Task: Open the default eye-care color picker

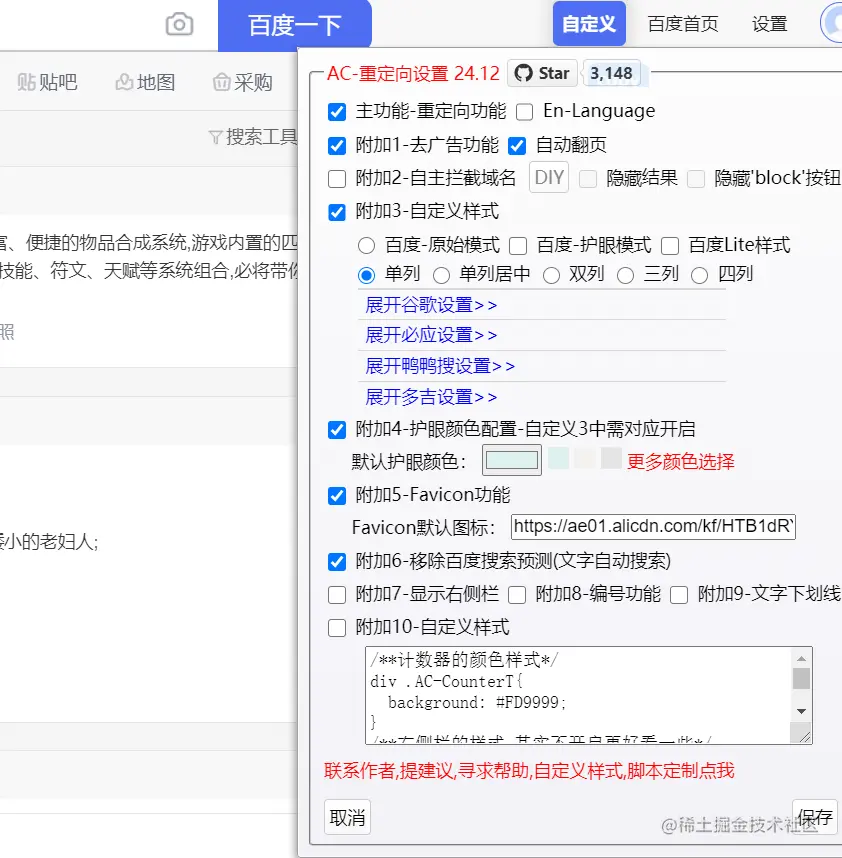Action: (512, 460)
